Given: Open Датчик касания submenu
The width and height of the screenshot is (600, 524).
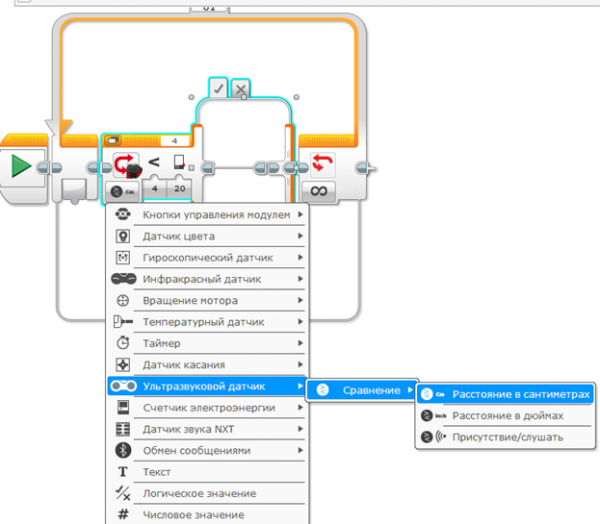Looking at the screenshot, I should (207, 365).
